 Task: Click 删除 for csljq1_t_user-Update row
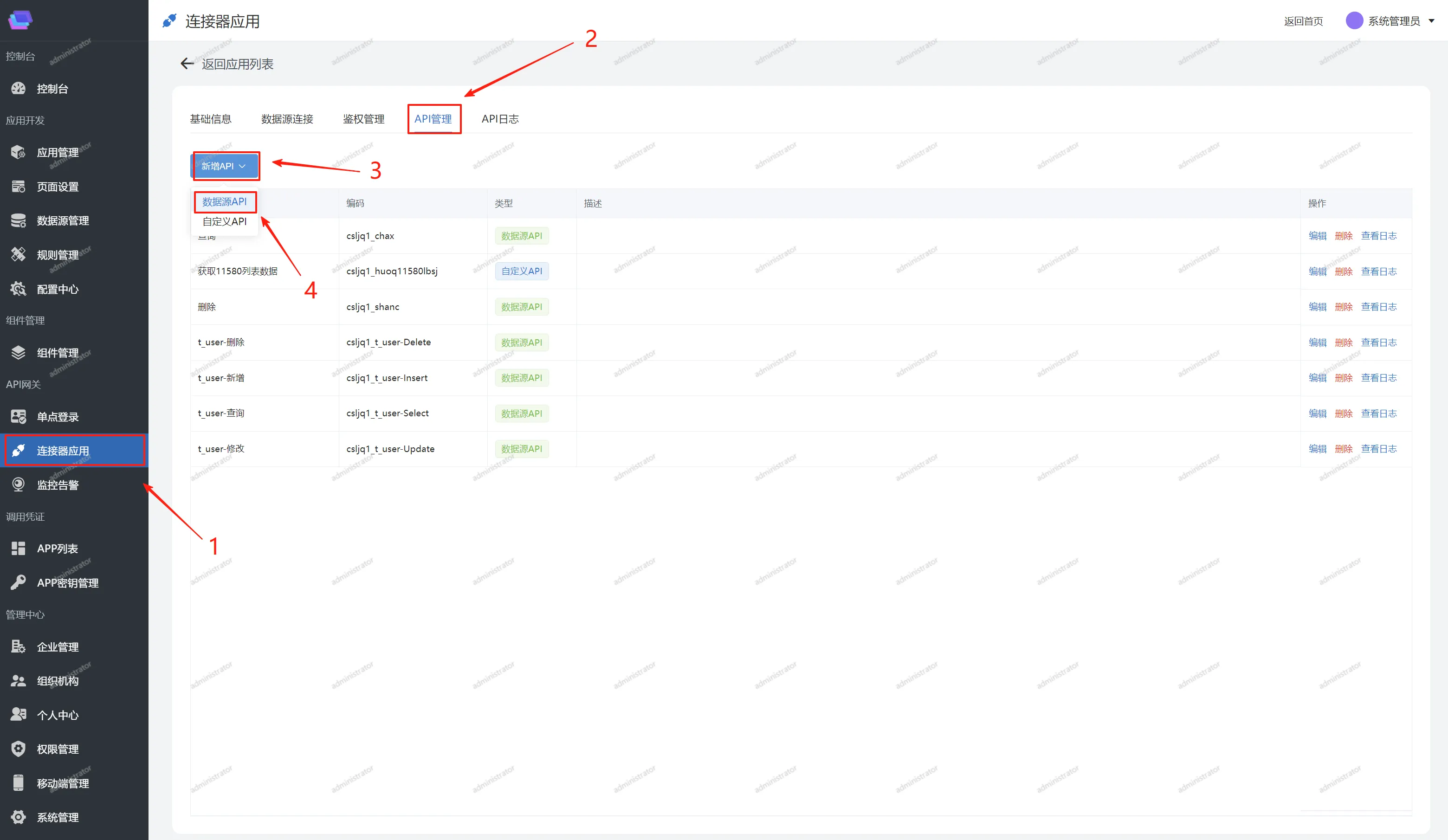(x=1344, y=449)
